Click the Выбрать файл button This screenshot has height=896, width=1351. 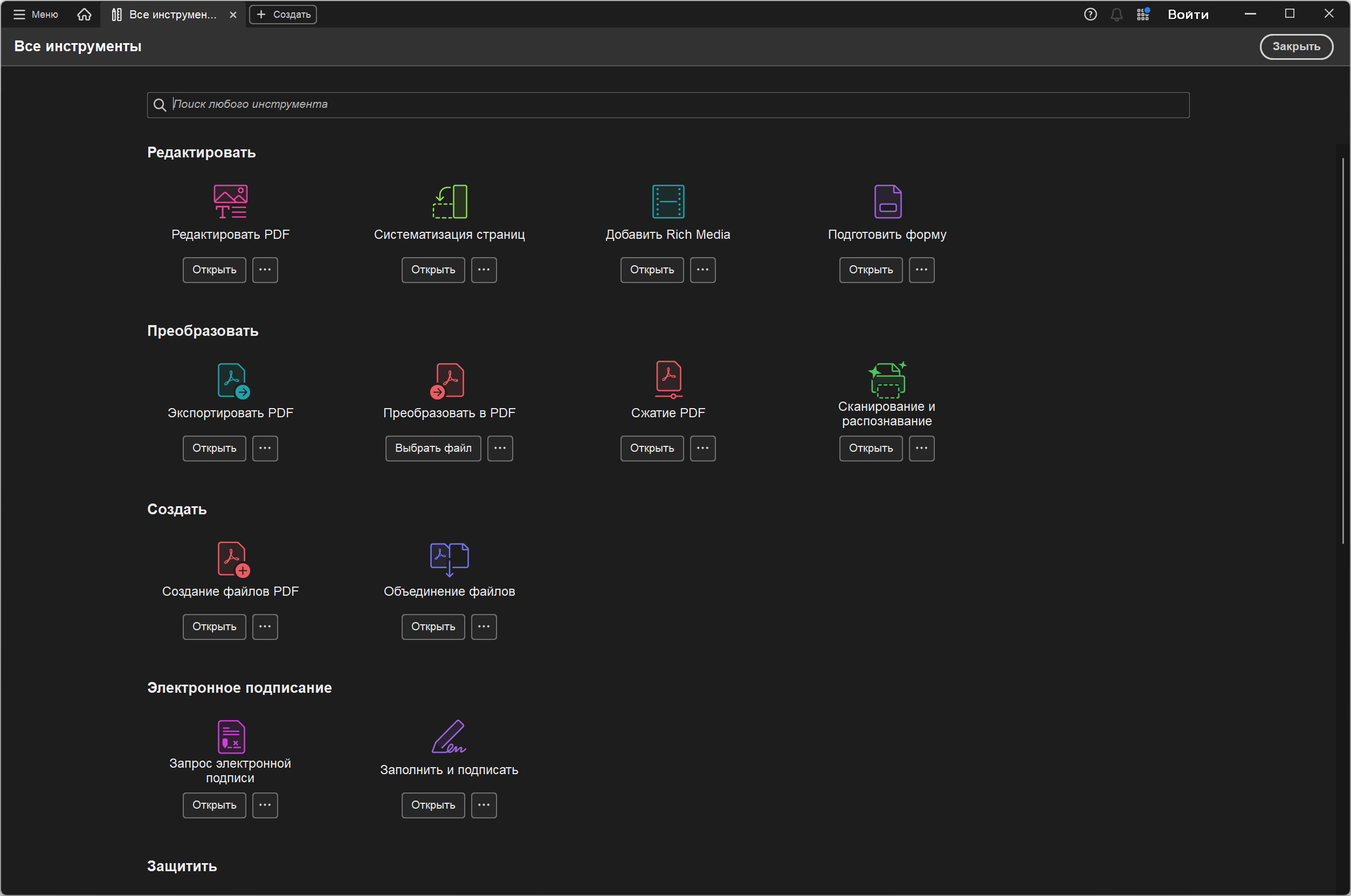click(433, 448)
